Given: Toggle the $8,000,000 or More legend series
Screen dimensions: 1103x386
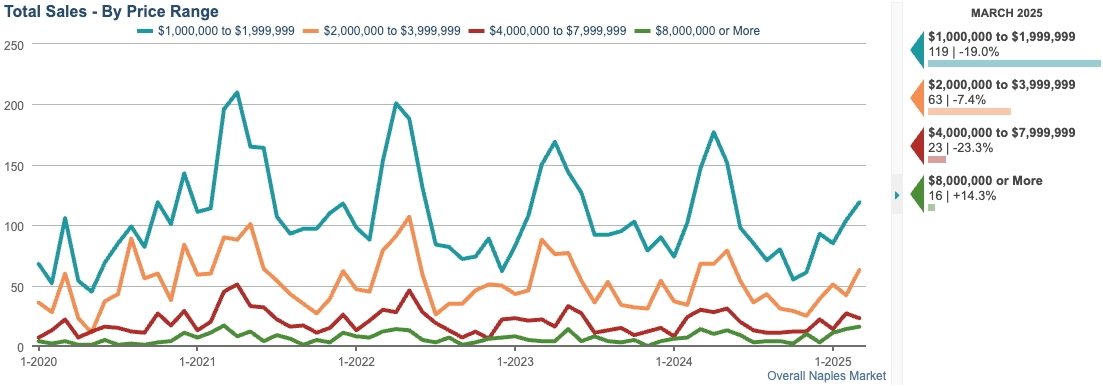Looking at the screenshot, I should (x=696, y=31).
